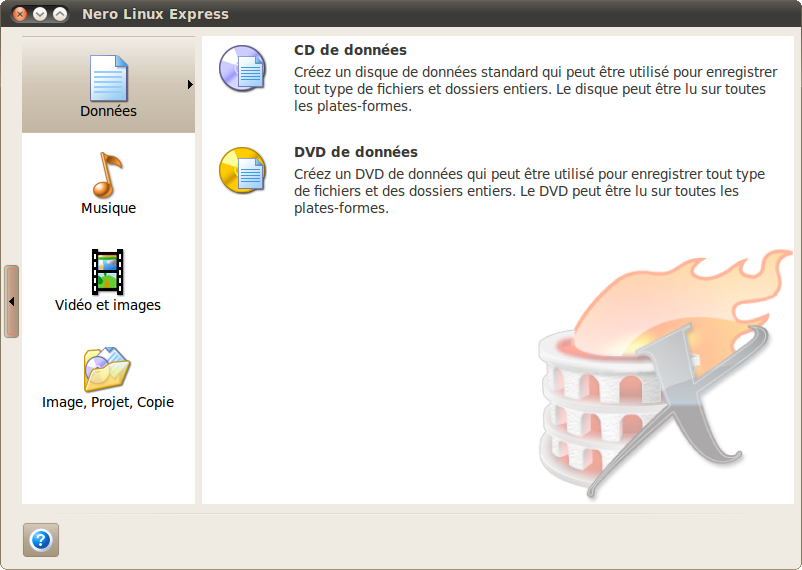Close the Nero Linux Express window
Viewport: 802px width, 570px height.
(x=20, y=14)
